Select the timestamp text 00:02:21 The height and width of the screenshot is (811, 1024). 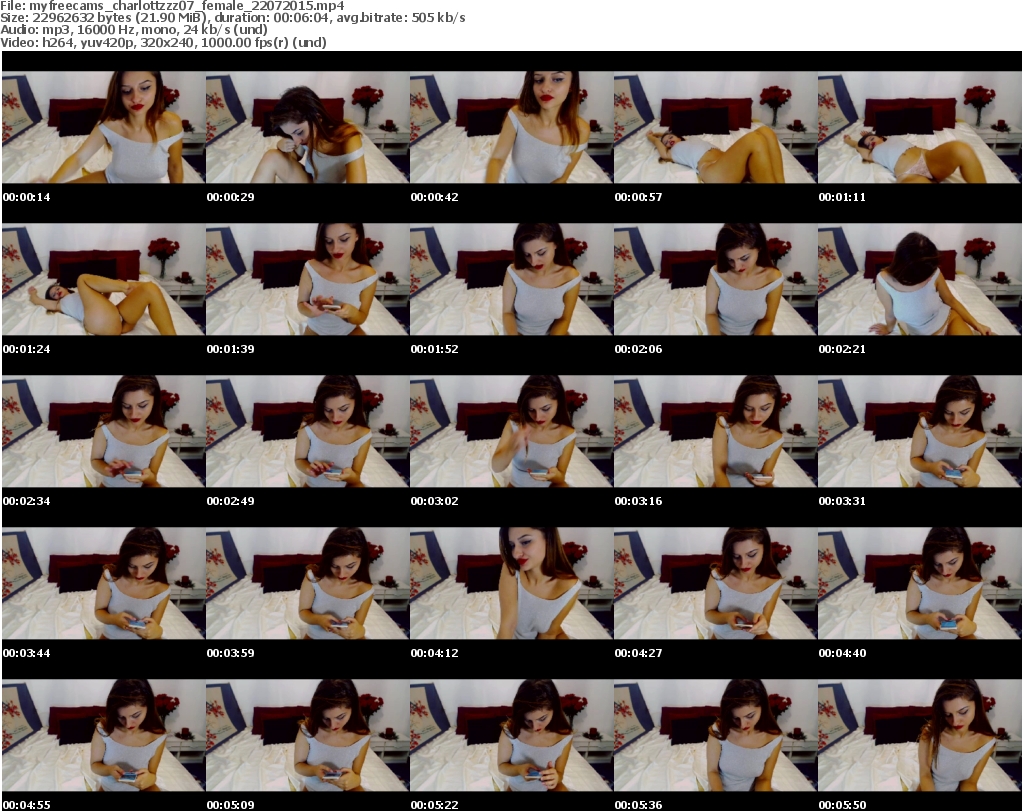pos(842,349)
